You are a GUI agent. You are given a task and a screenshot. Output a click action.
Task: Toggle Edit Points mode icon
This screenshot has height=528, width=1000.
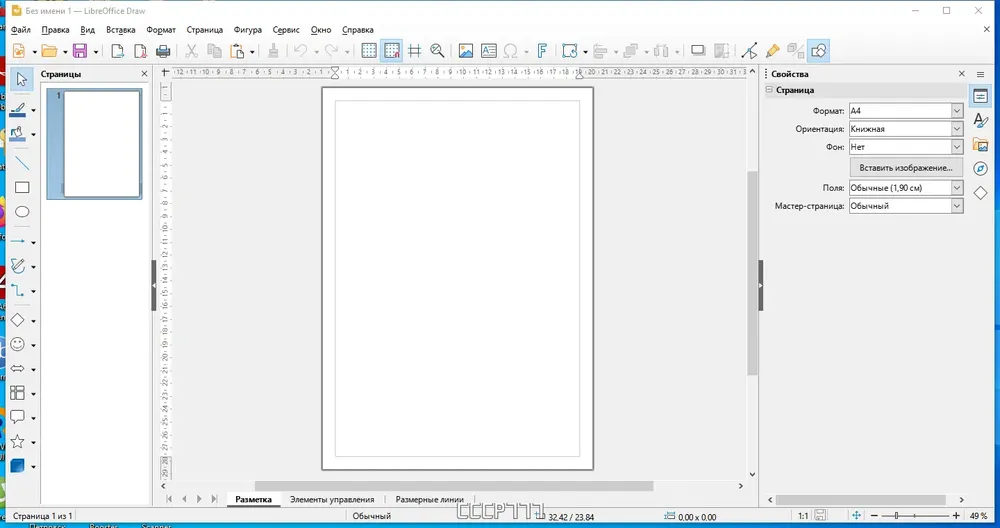pyautogui.click(x=749, y=51)
